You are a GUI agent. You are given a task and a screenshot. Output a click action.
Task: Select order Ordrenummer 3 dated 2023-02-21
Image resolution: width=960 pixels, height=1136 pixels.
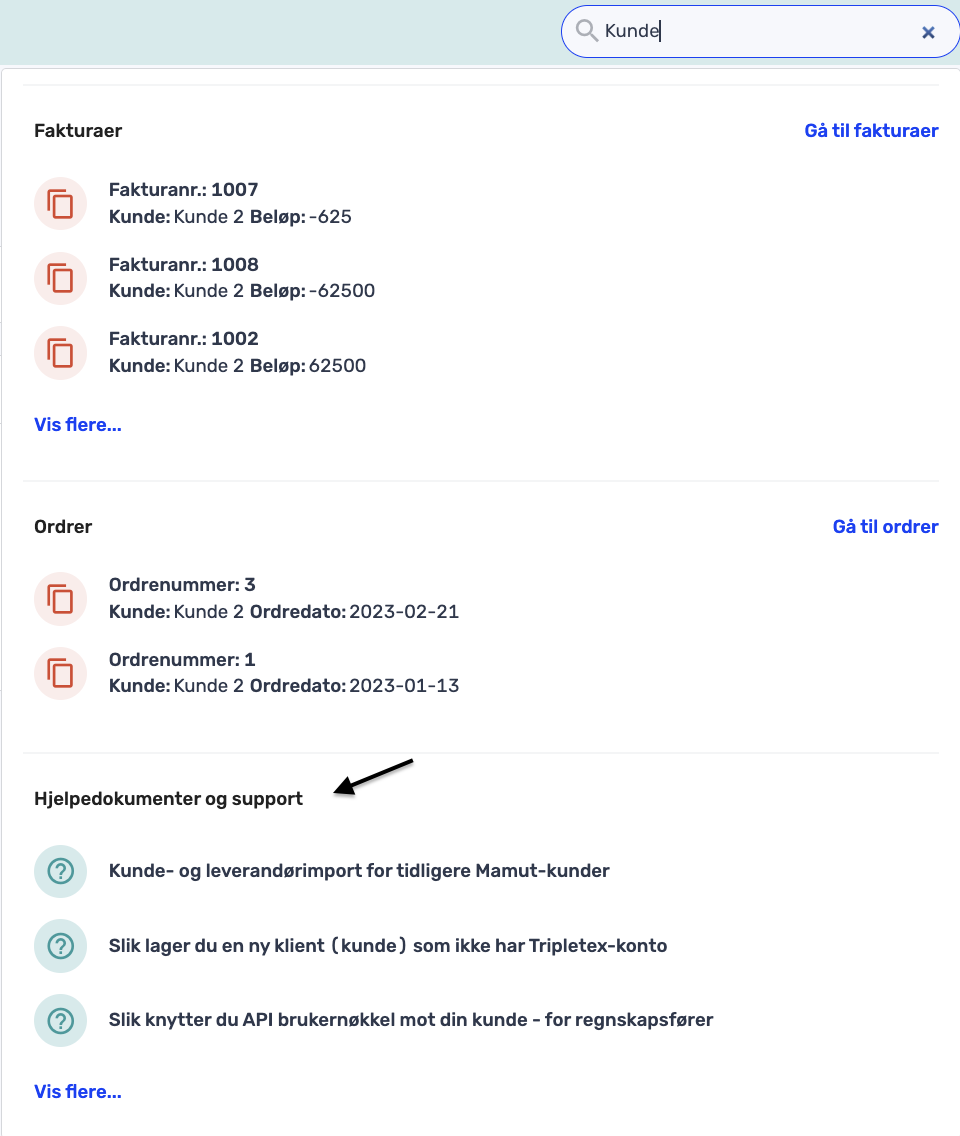pyautogui.click(x=284, y=598)
